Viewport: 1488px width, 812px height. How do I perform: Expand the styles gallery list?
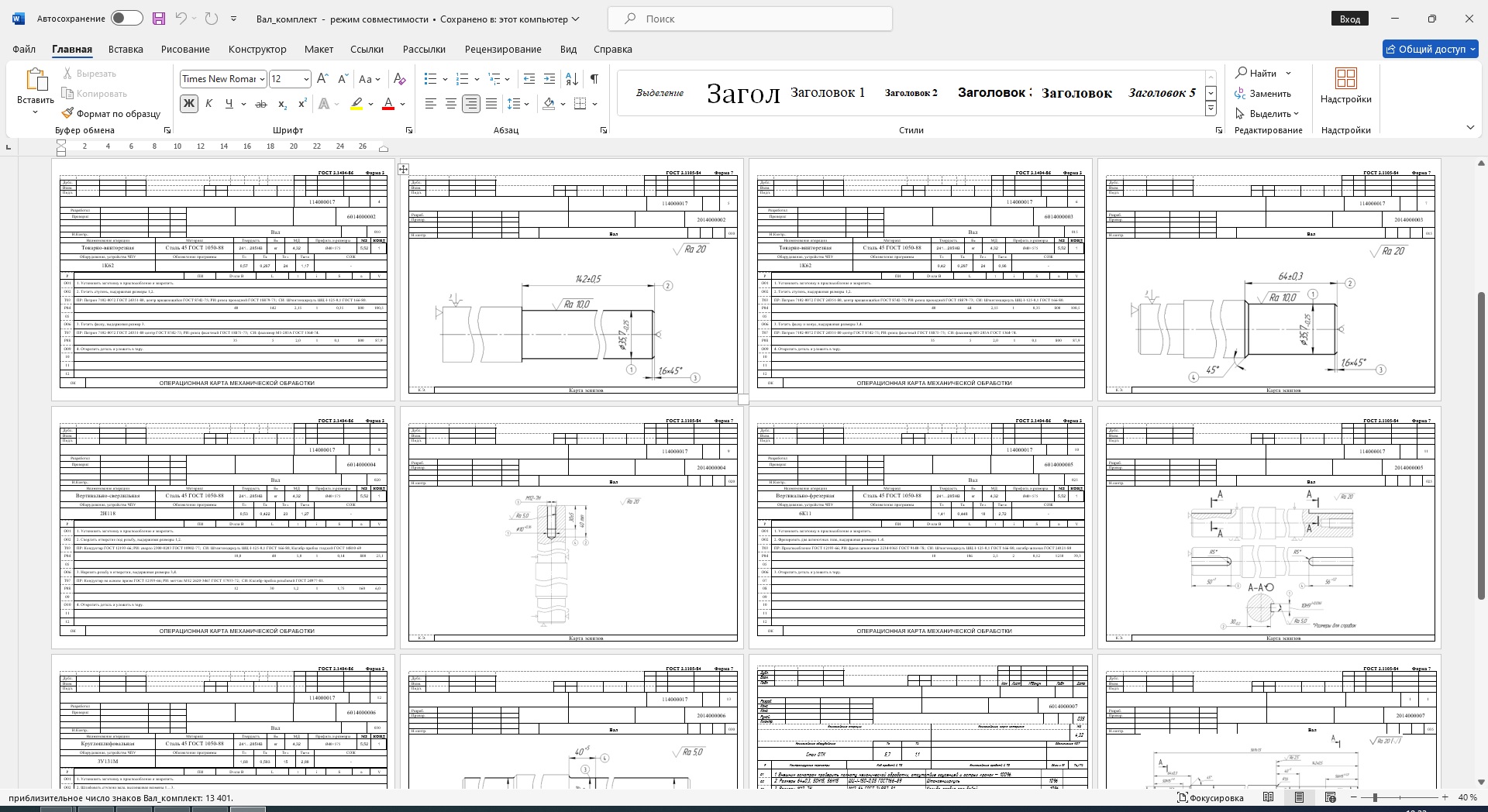pyautogui.click(x=1211, y=109)
